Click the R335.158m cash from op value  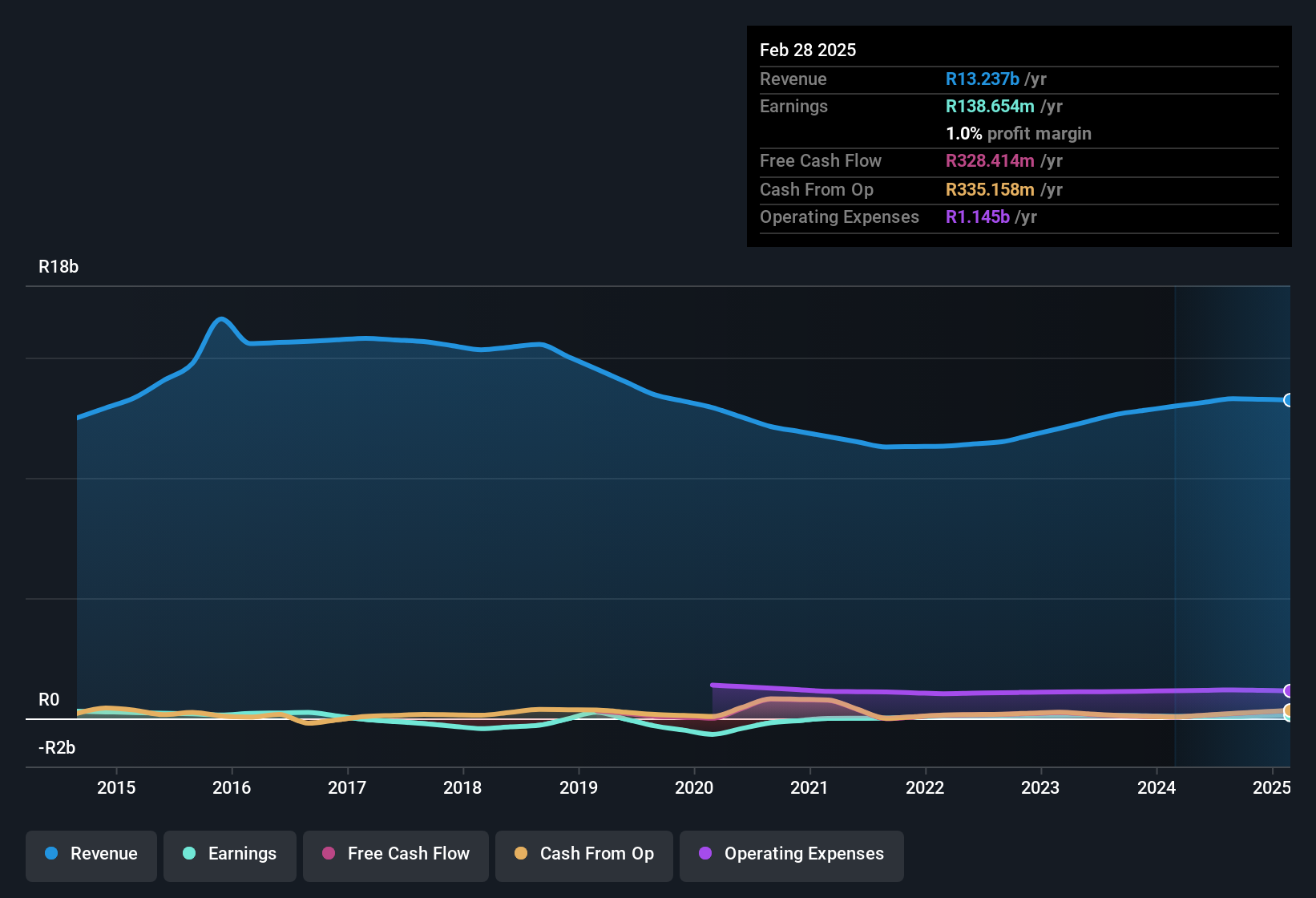(x=990, y=189)
